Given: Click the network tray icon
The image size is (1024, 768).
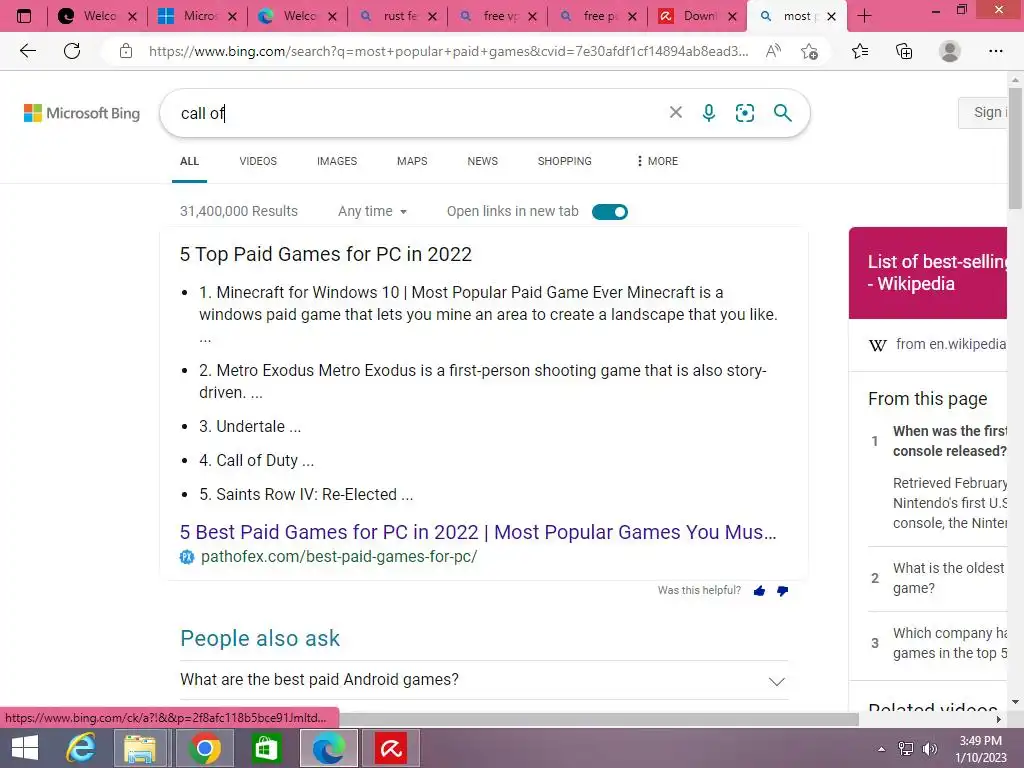Looking at the screenshot, I should point(906,749).
